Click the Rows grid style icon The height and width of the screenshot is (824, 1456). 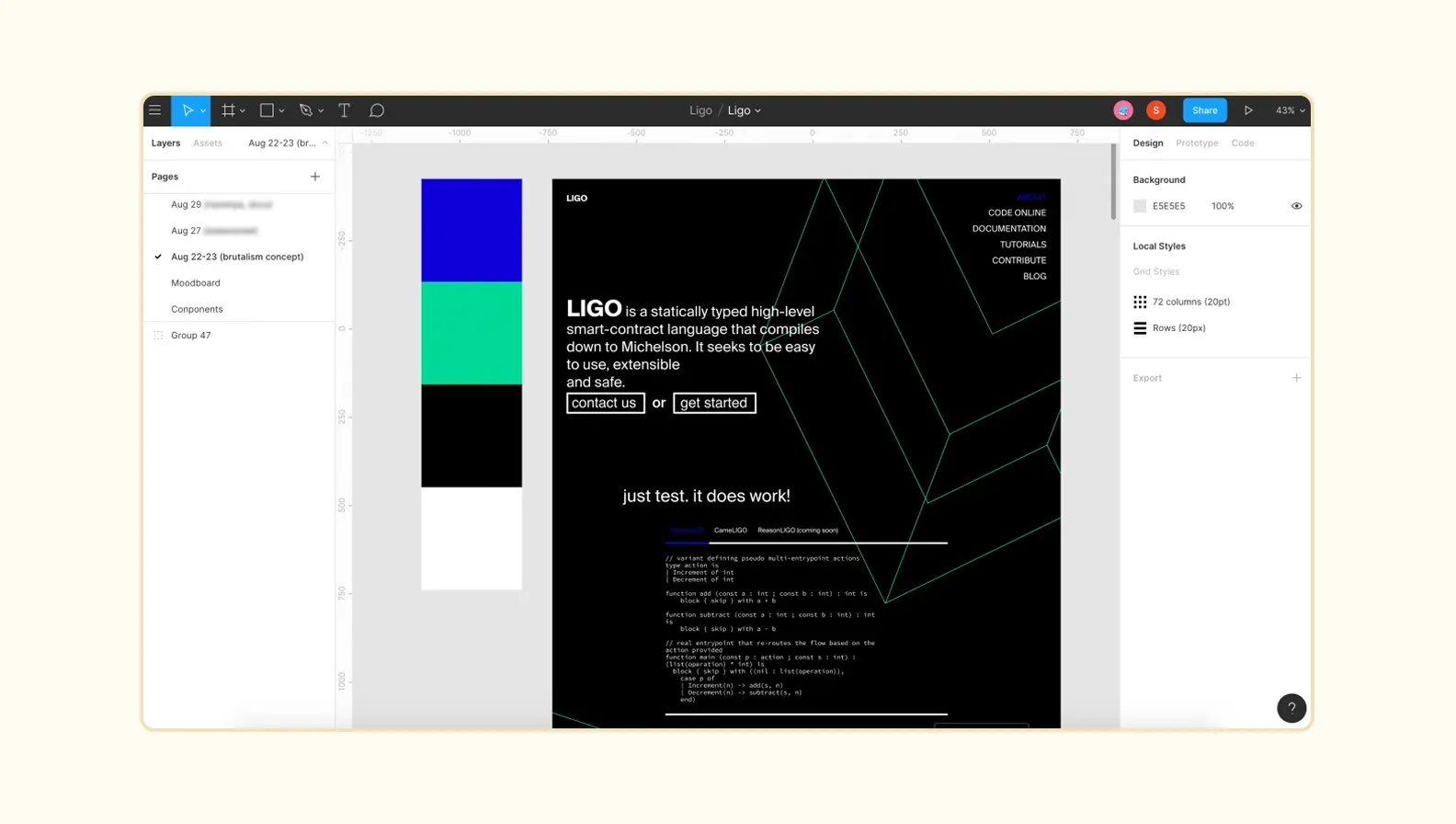[x=1140, y=328]
